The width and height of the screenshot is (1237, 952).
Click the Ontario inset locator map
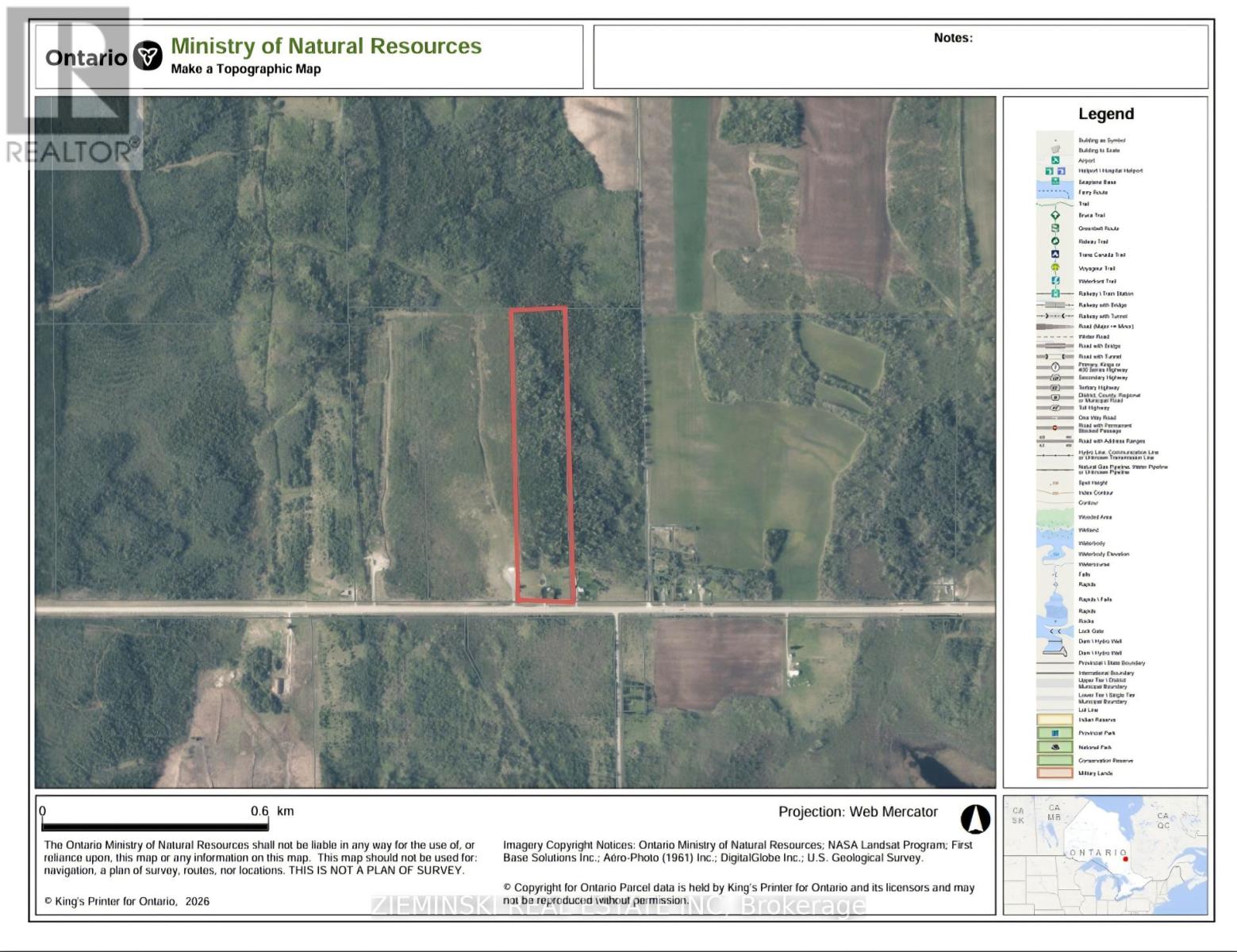click(1105, 854)
